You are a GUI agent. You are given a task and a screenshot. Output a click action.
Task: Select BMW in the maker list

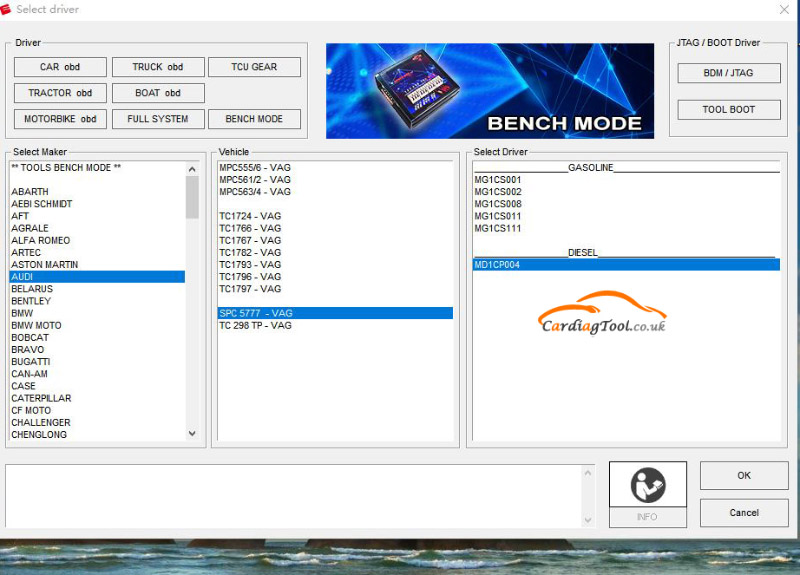(22, 313)
